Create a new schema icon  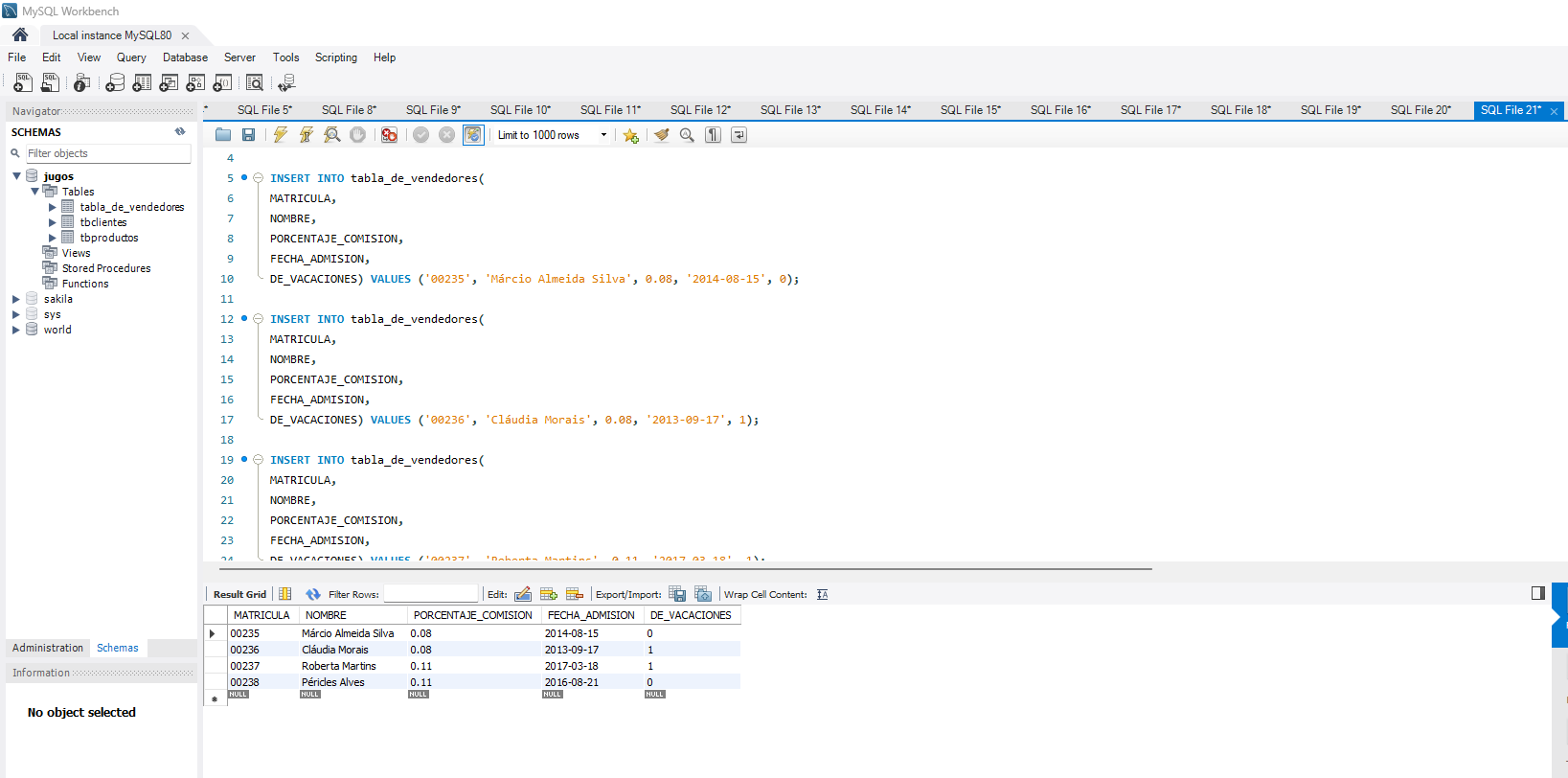click(x=115, y=83)
